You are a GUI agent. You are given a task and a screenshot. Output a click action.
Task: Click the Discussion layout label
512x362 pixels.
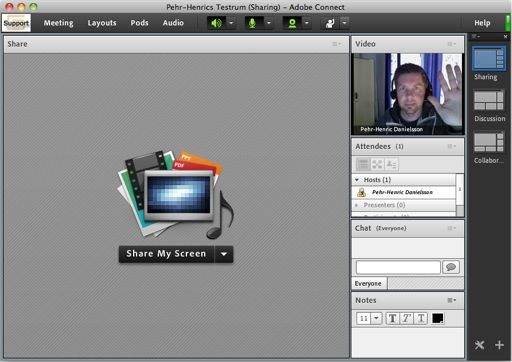click(x=490, y=119)
